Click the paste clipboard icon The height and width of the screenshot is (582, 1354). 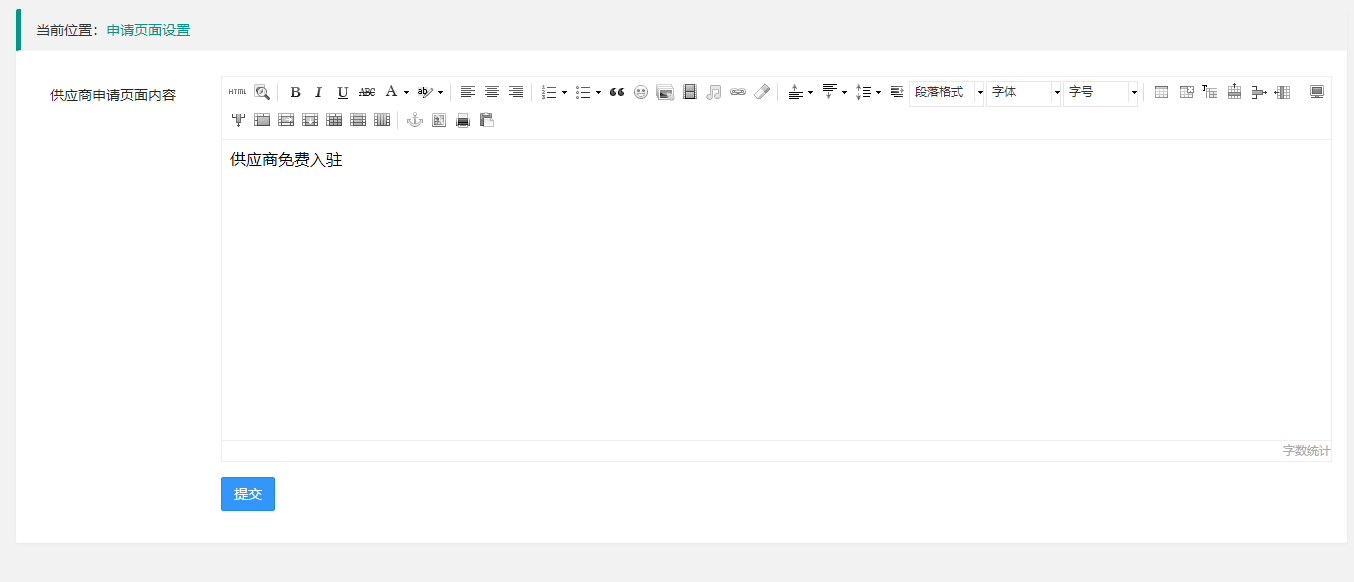tap(487, 120)
